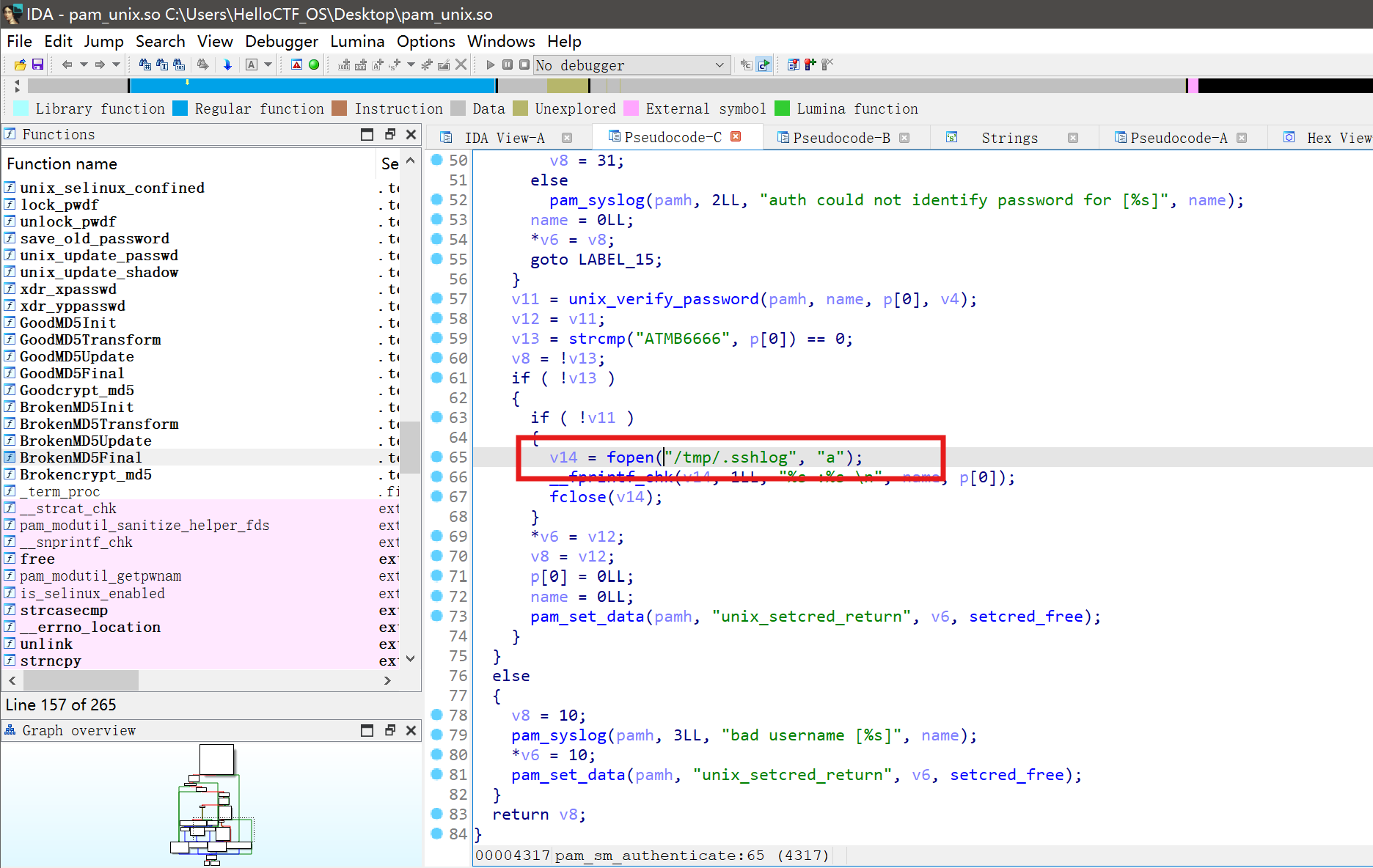This screenshot has height=868, width=1373.
Task: Float the Functions panel via its detach icon
Action: [389, 134]
